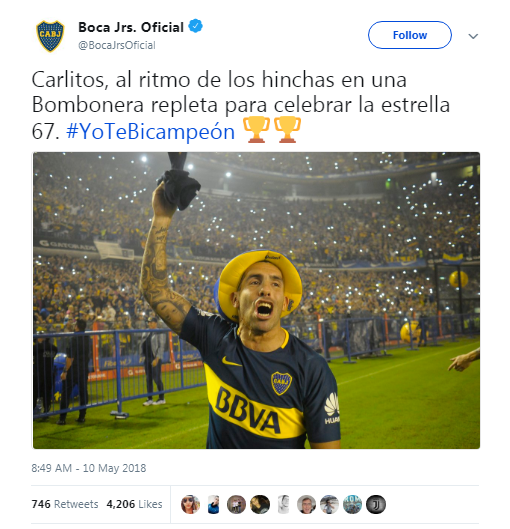Image resolution: width=510 pixels, height=529 pixels.
Task: Click the second trophy emoji
Action: click(x=287, y=130)
